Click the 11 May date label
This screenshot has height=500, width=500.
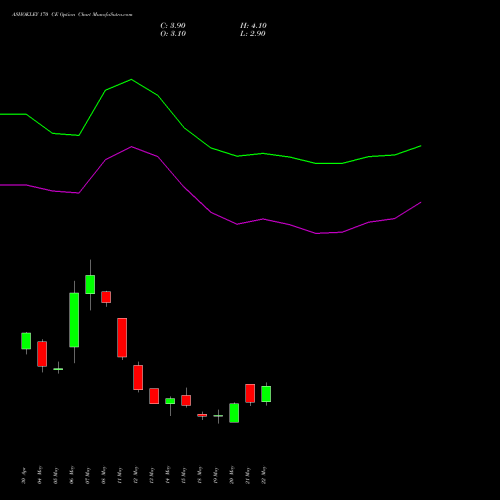pos(120,475)
